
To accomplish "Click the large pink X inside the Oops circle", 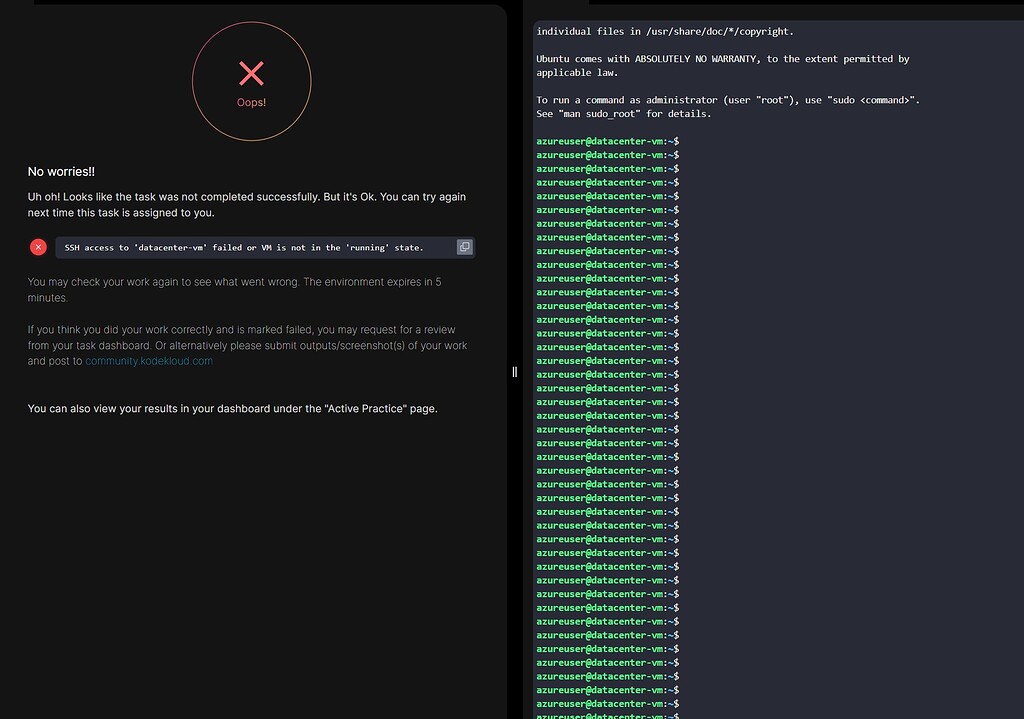I will point(251,73).
